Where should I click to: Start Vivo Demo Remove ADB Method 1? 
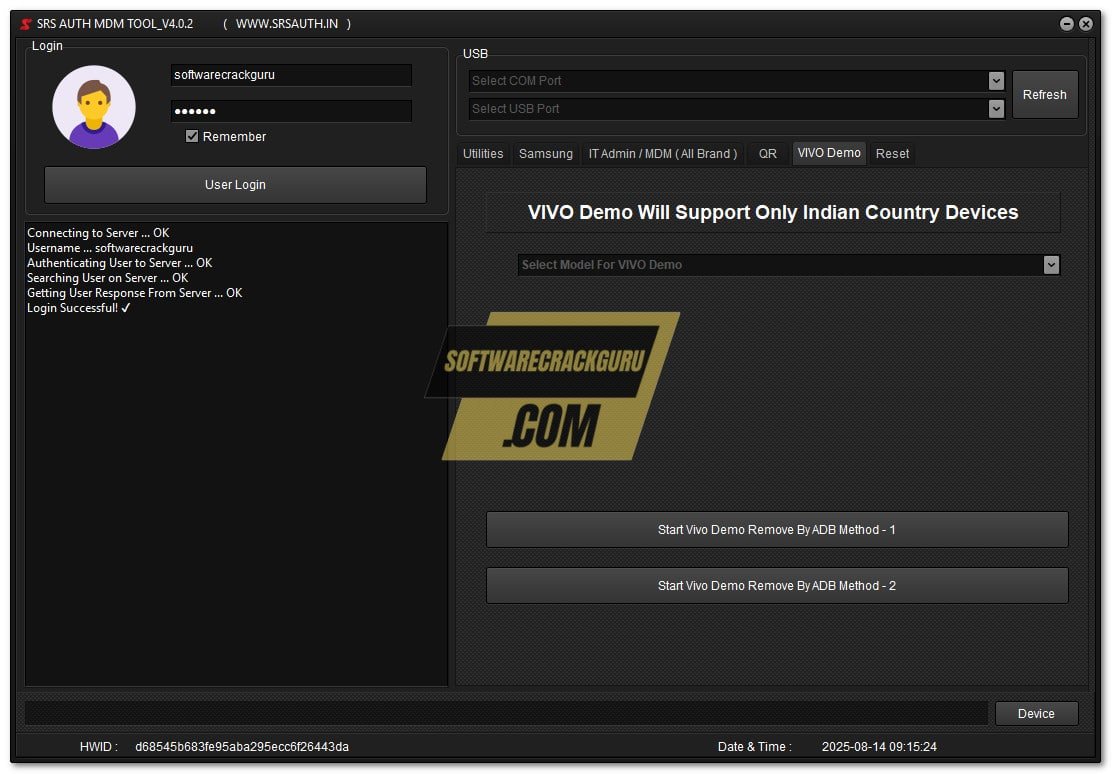click(776, 530)
